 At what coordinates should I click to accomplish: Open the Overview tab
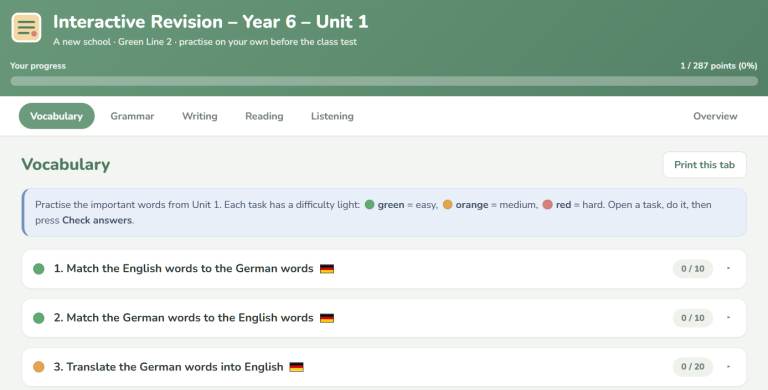click(x=715, y=116)
